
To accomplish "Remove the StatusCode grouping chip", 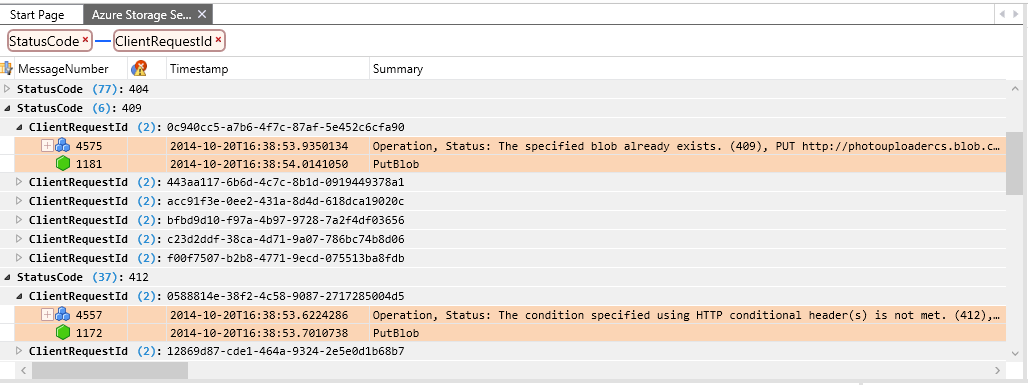I will [x=85, y=41].
